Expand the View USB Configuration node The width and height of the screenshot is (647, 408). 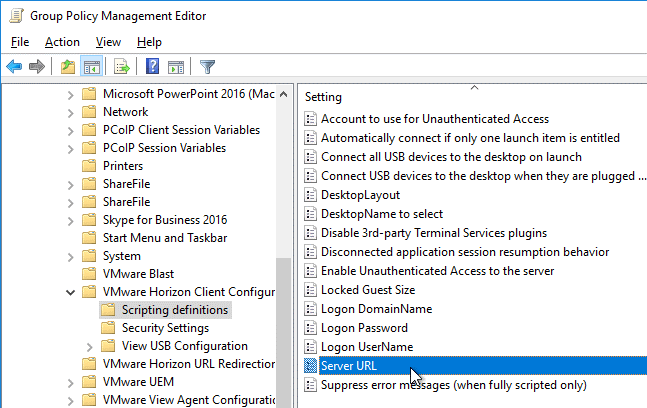coord(90,347)
